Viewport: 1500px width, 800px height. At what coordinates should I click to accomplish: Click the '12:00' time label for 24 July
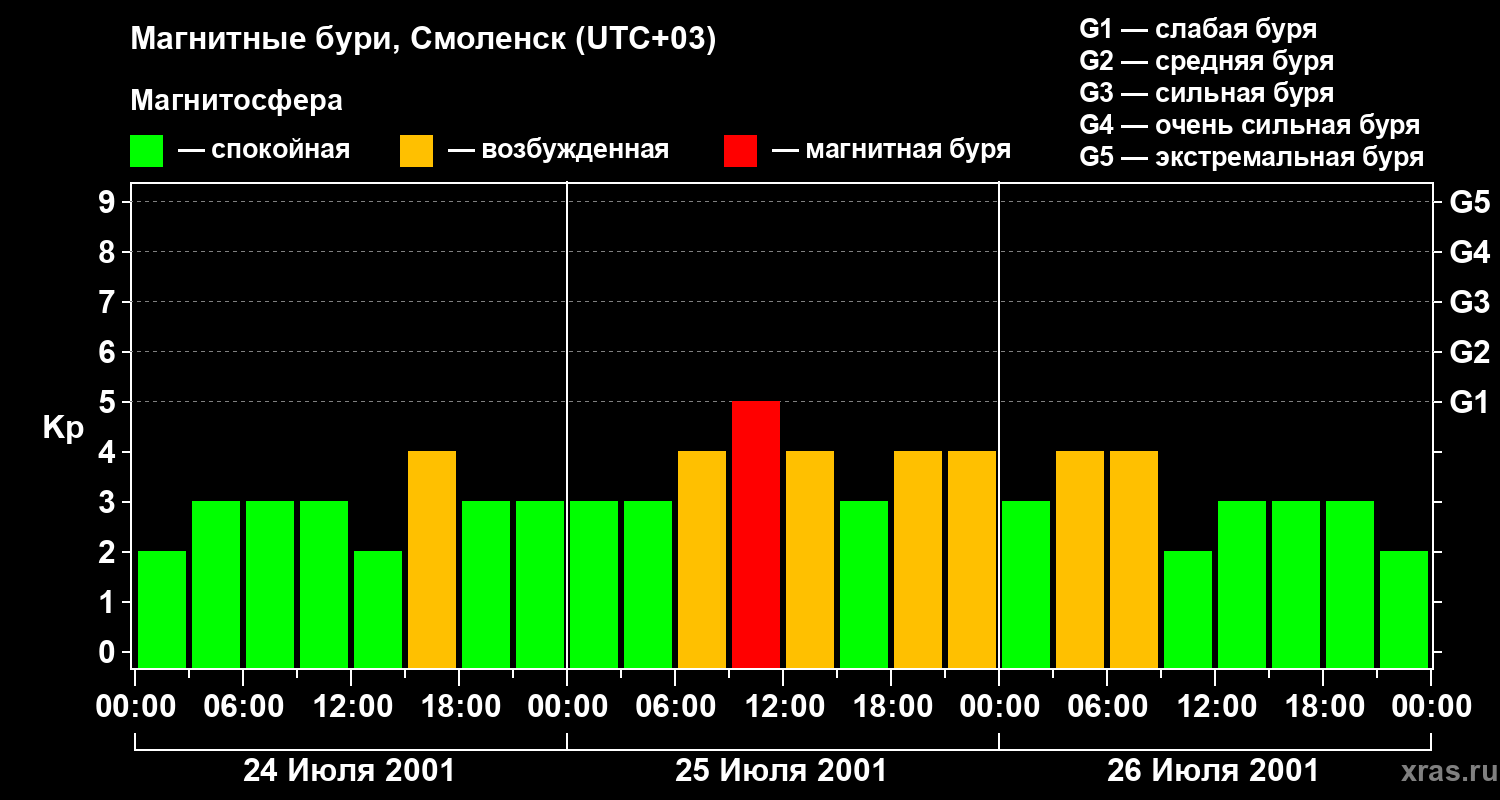click(351, 707)
